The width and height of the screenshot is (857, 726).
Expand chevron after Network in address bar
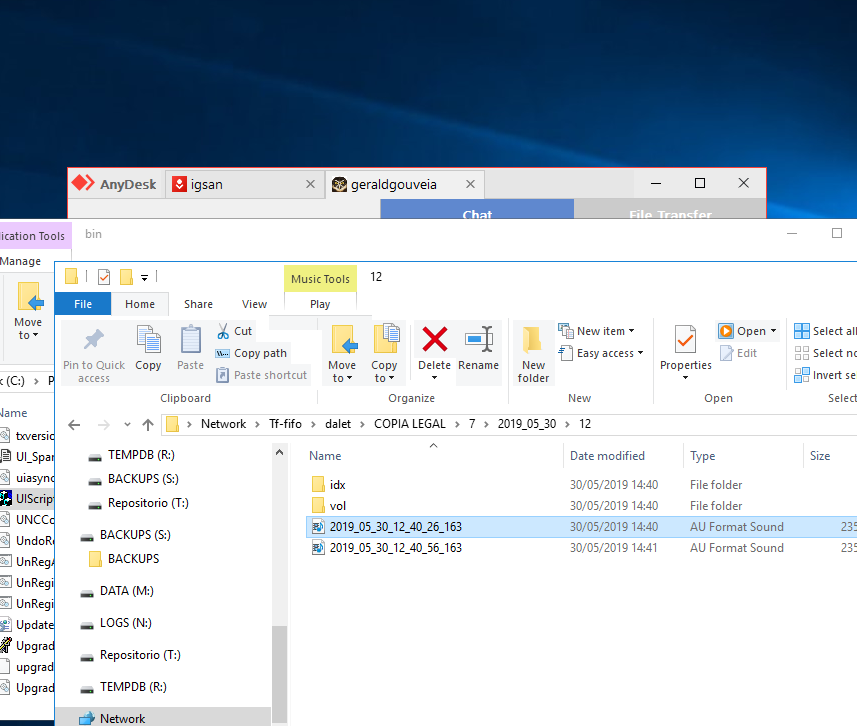coord(257,425)
